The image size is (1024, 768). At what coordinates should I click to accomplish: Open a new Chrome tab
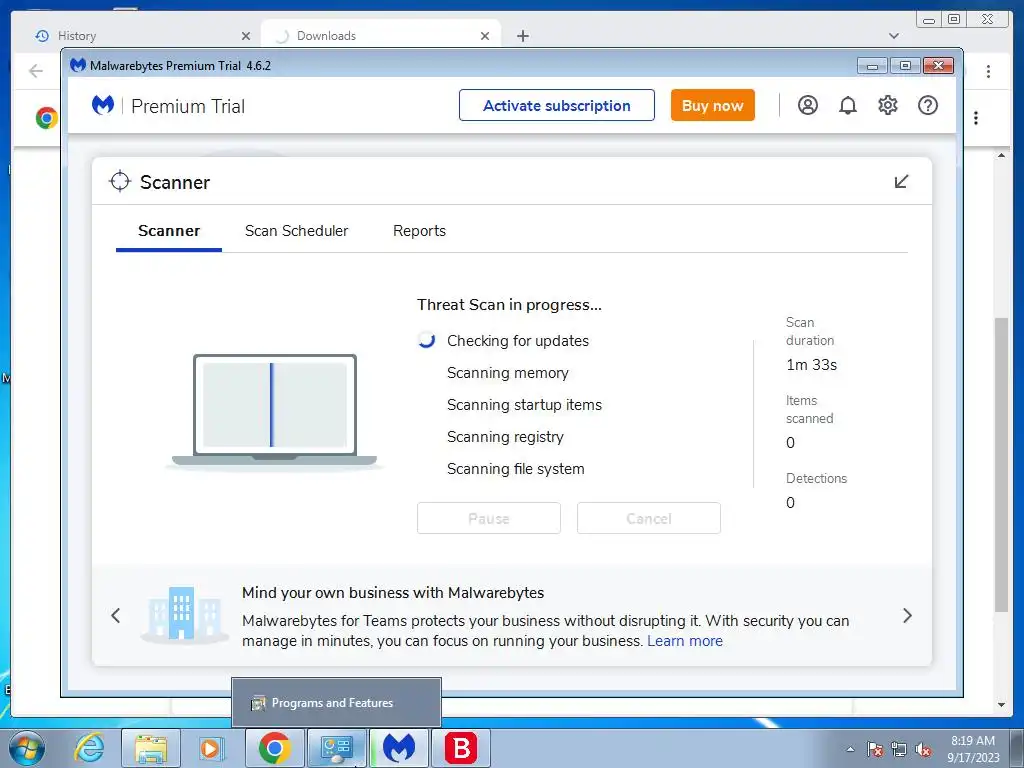pos(522,36)
